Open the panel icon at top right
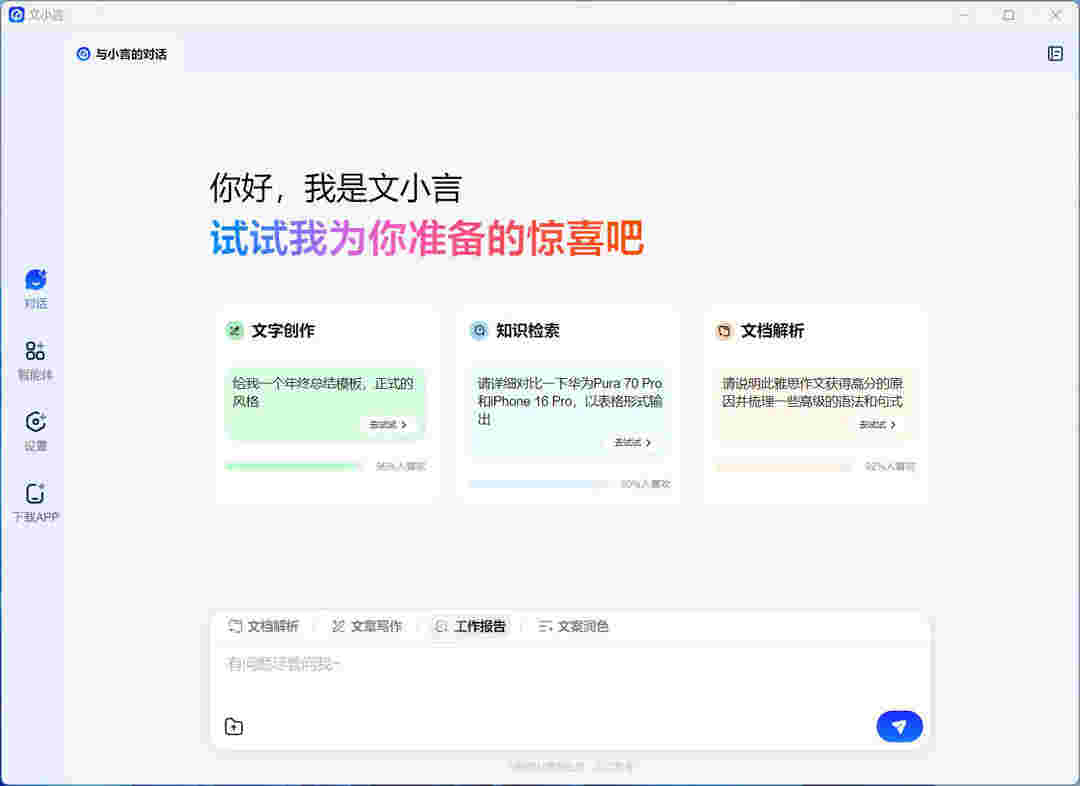 pos(1055,54)
